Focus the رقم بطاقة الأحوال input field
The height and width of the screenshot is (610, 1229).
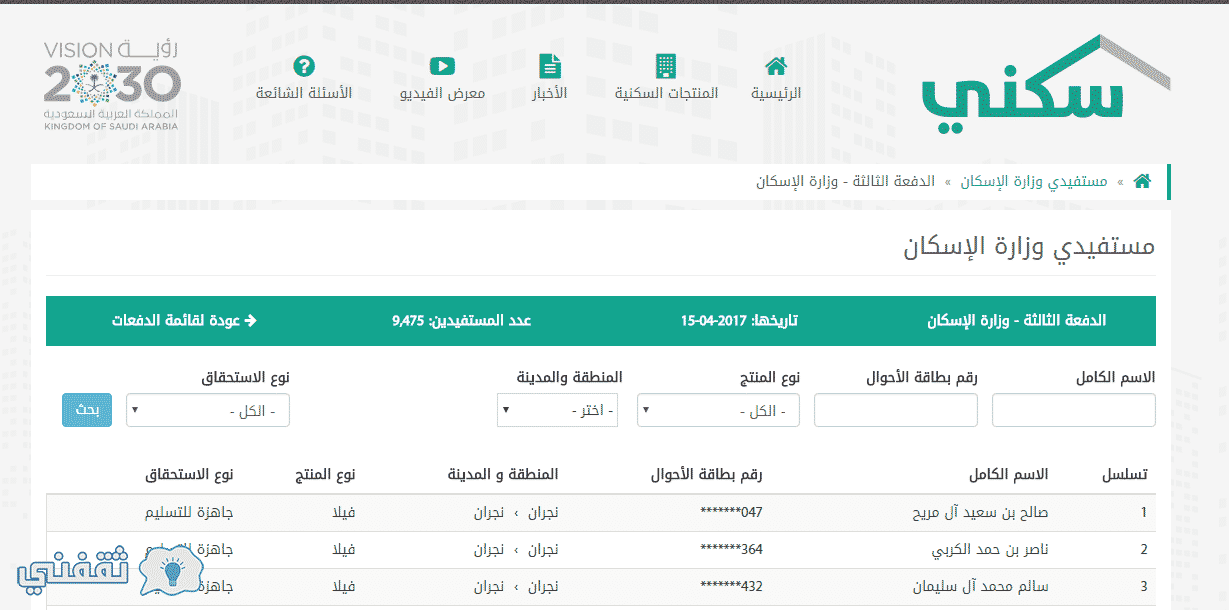[896, 410]
